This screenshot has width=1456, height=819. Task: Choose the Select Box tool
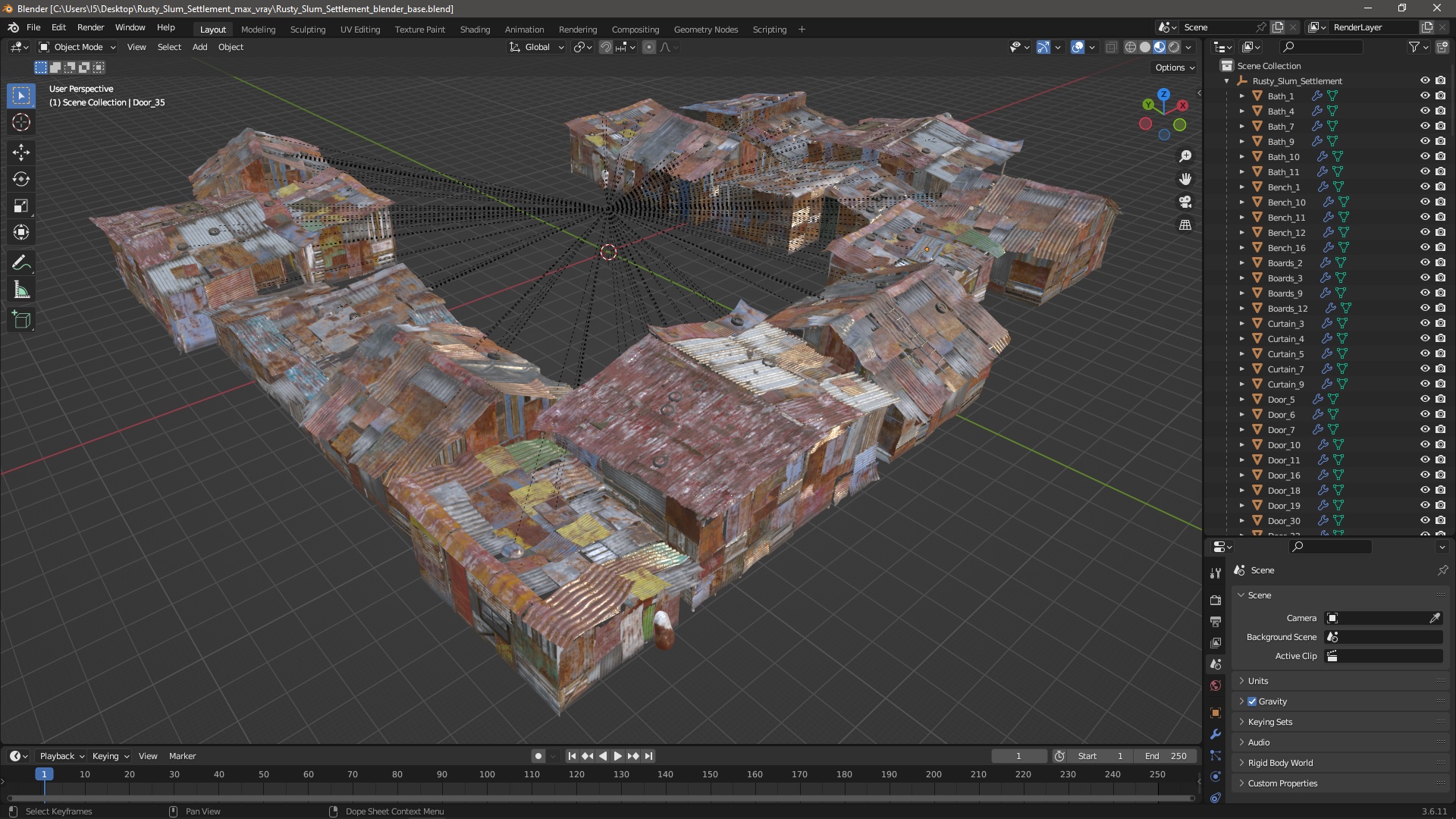click(x=21, y=96)
